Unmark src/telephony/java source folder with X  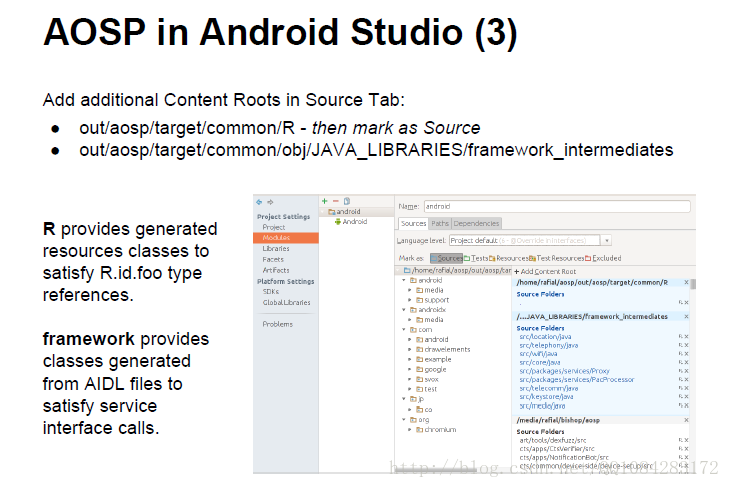tap(687, 346)
